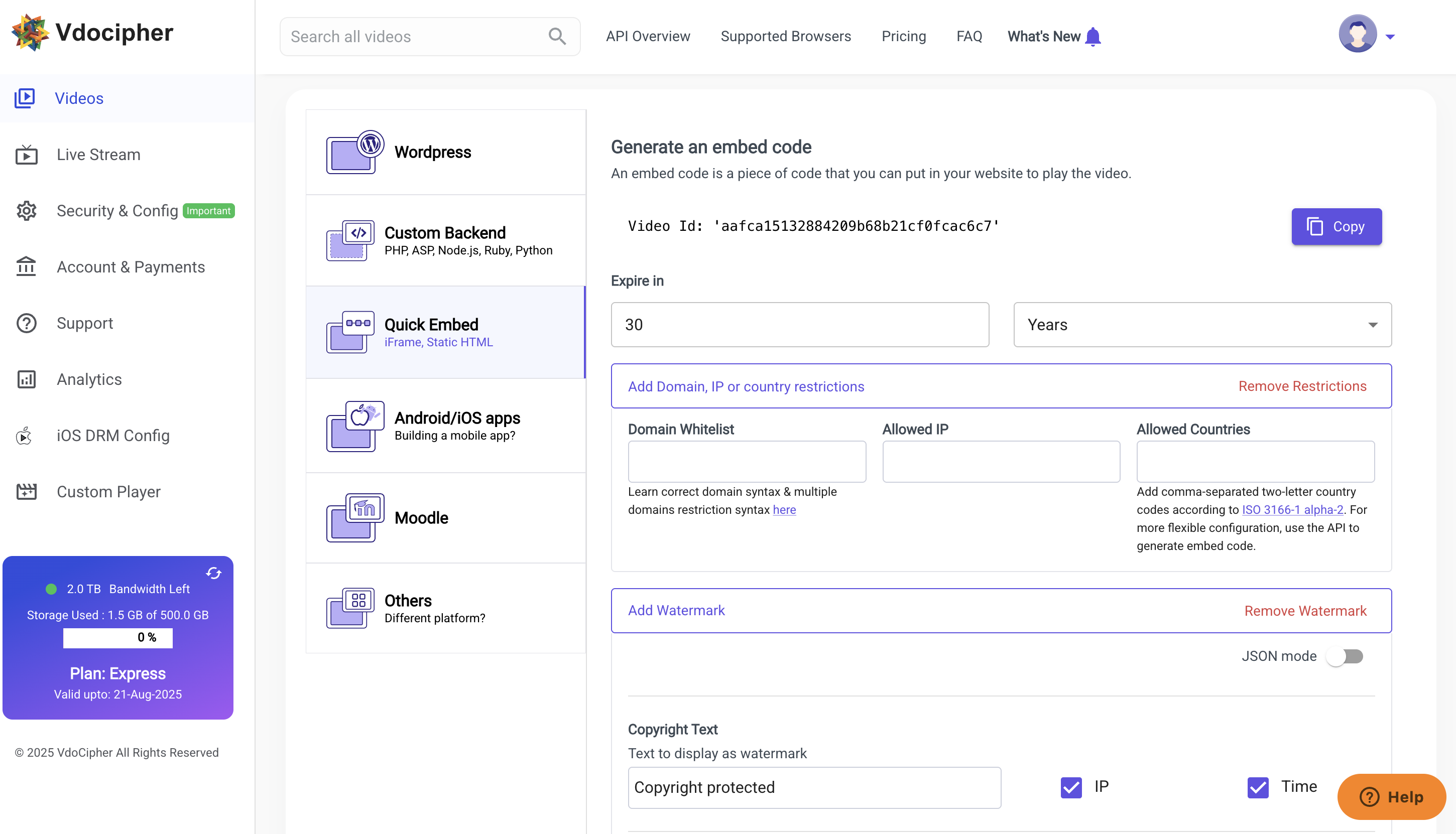Copy the video embed code
1456x834 pixels.
1336,226
